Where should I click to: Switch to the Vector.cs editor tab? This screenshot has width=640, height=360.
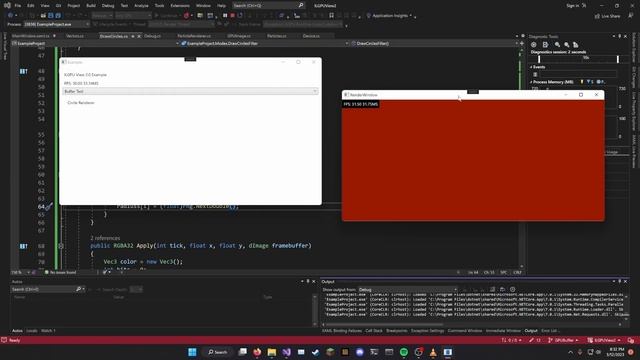(x=75, y=36)
